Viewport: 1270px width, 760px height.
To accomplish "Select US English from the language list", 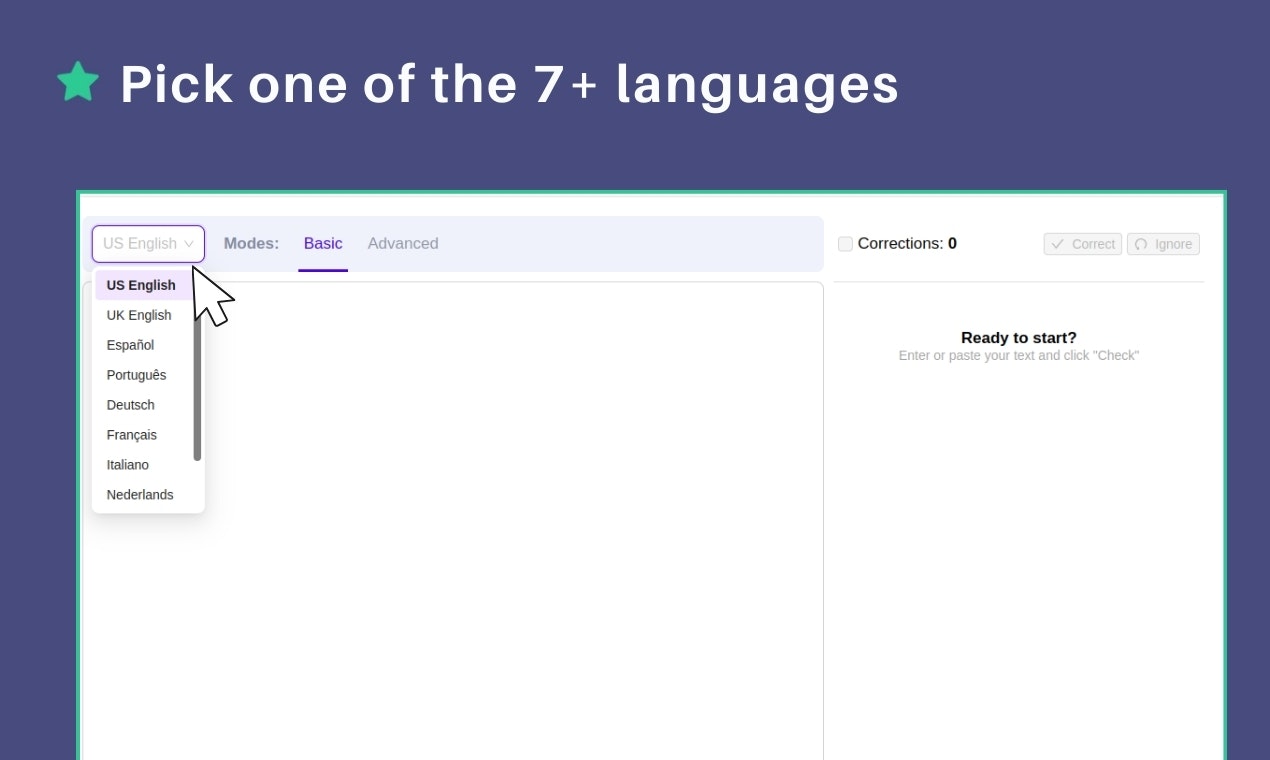I will coord(143,285).
